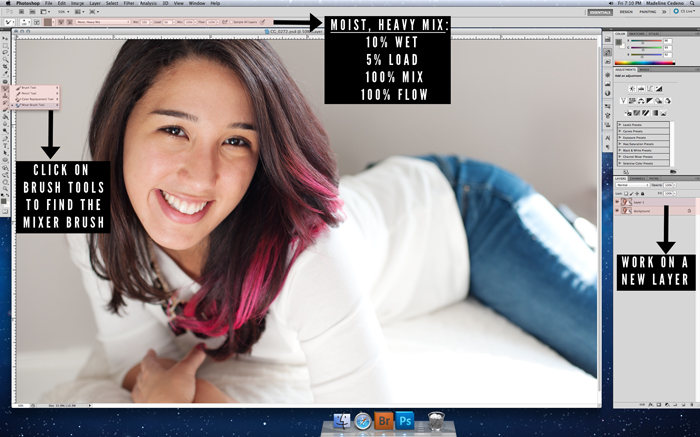Choose Mixer Brush Tool from the flyout
The height and width of the screenshot is (437, 700).
click(x=35, y=105)
